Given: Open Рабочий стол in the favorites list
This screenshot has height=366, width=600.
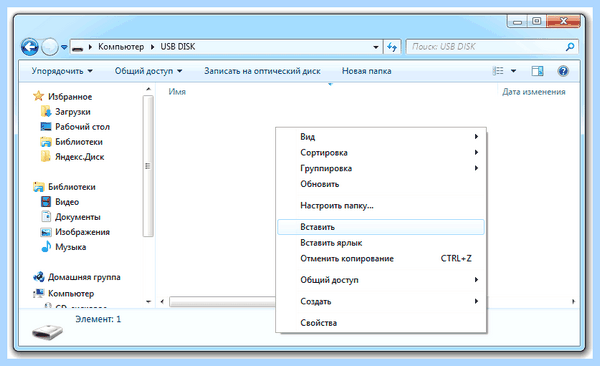Looking at the screenshot, I should 82,127.
